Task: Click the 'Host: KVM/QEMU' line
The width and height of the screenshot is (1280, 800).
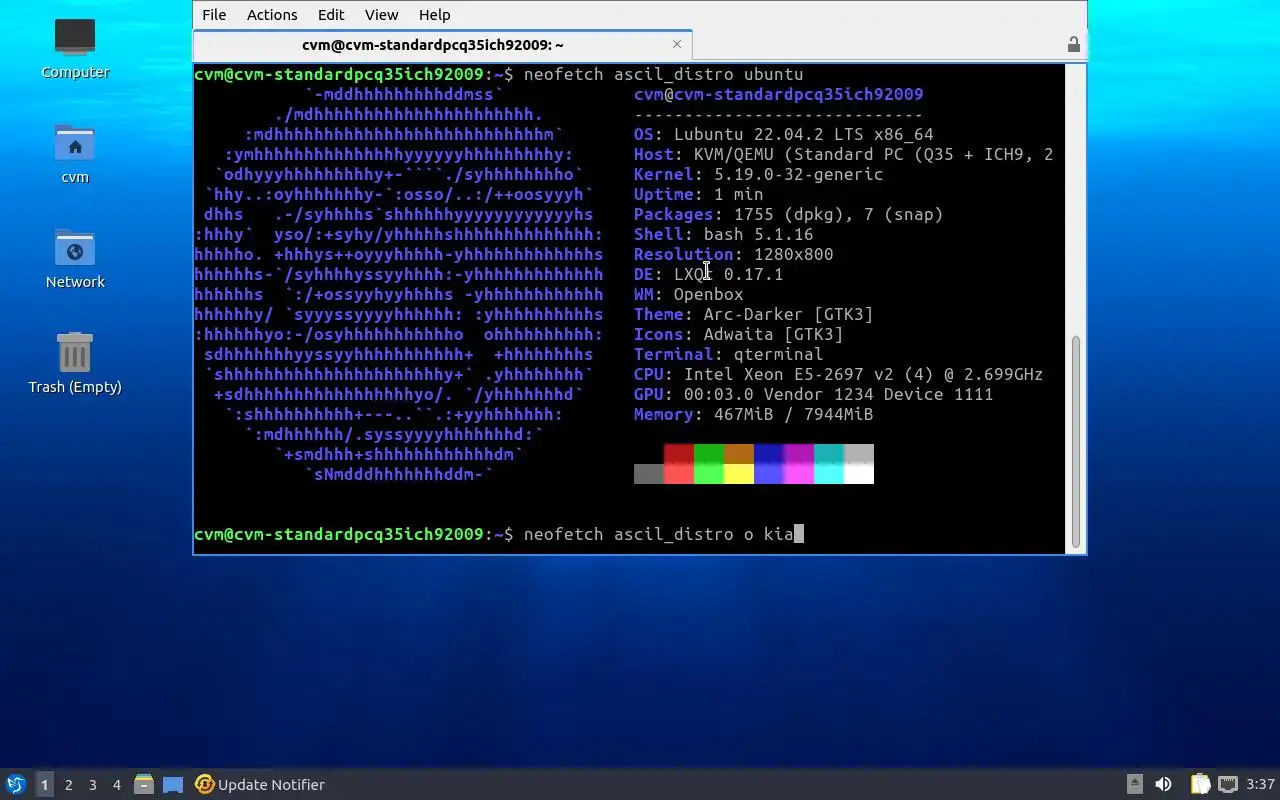Action: coord(843,154)
